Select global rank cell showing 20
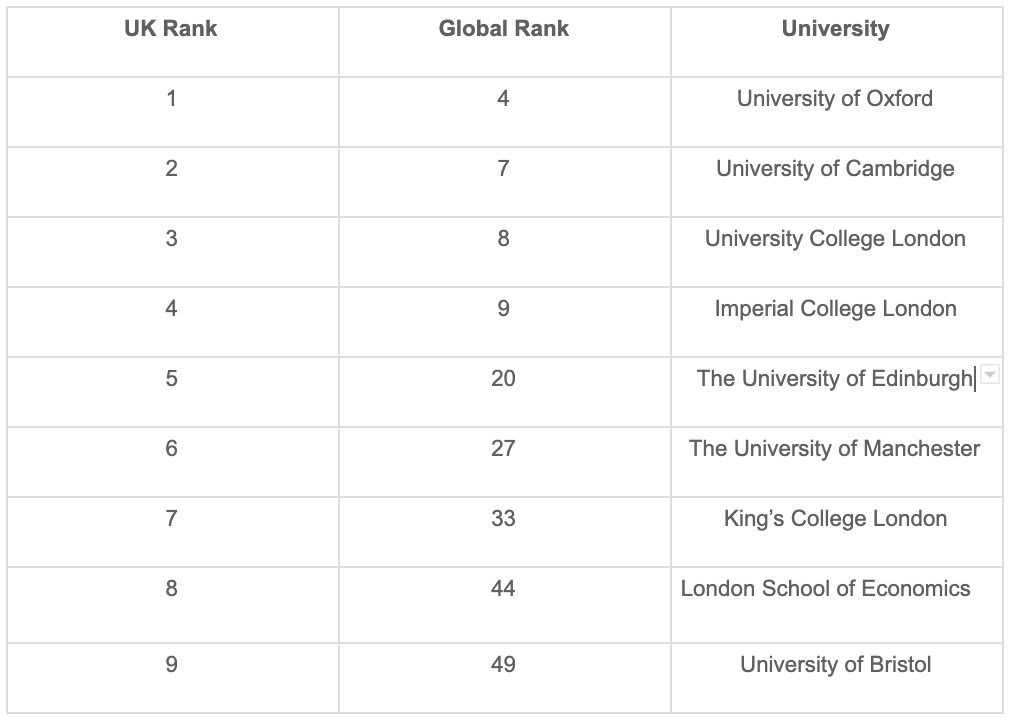 504,392
